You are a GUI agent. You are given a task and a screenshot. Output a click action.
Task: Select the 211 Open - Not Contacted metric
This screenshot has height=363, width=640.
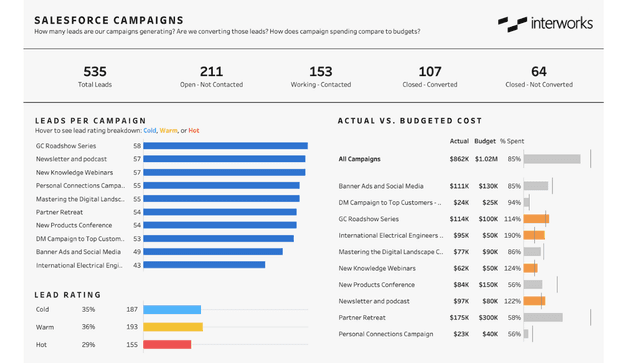pyautogui.click(x=211, y=76)
